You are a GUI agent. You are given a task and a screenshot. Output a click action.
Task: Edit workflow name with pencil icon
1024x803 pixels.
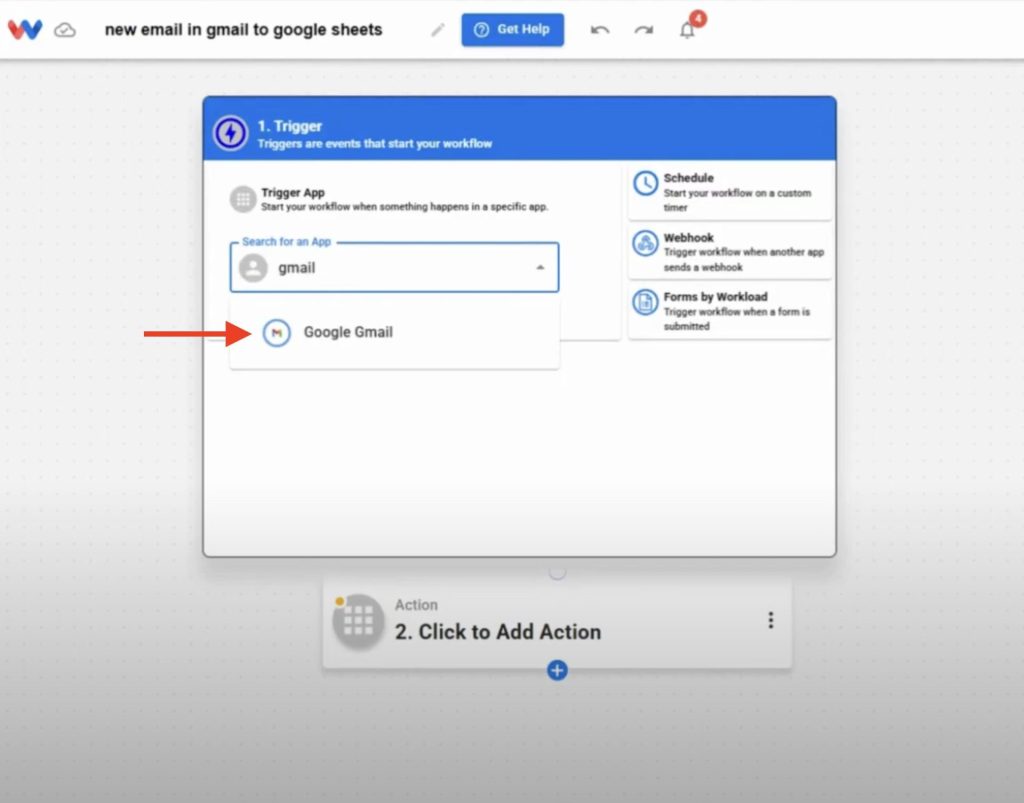pyautogui.click(x=438, y=30)
